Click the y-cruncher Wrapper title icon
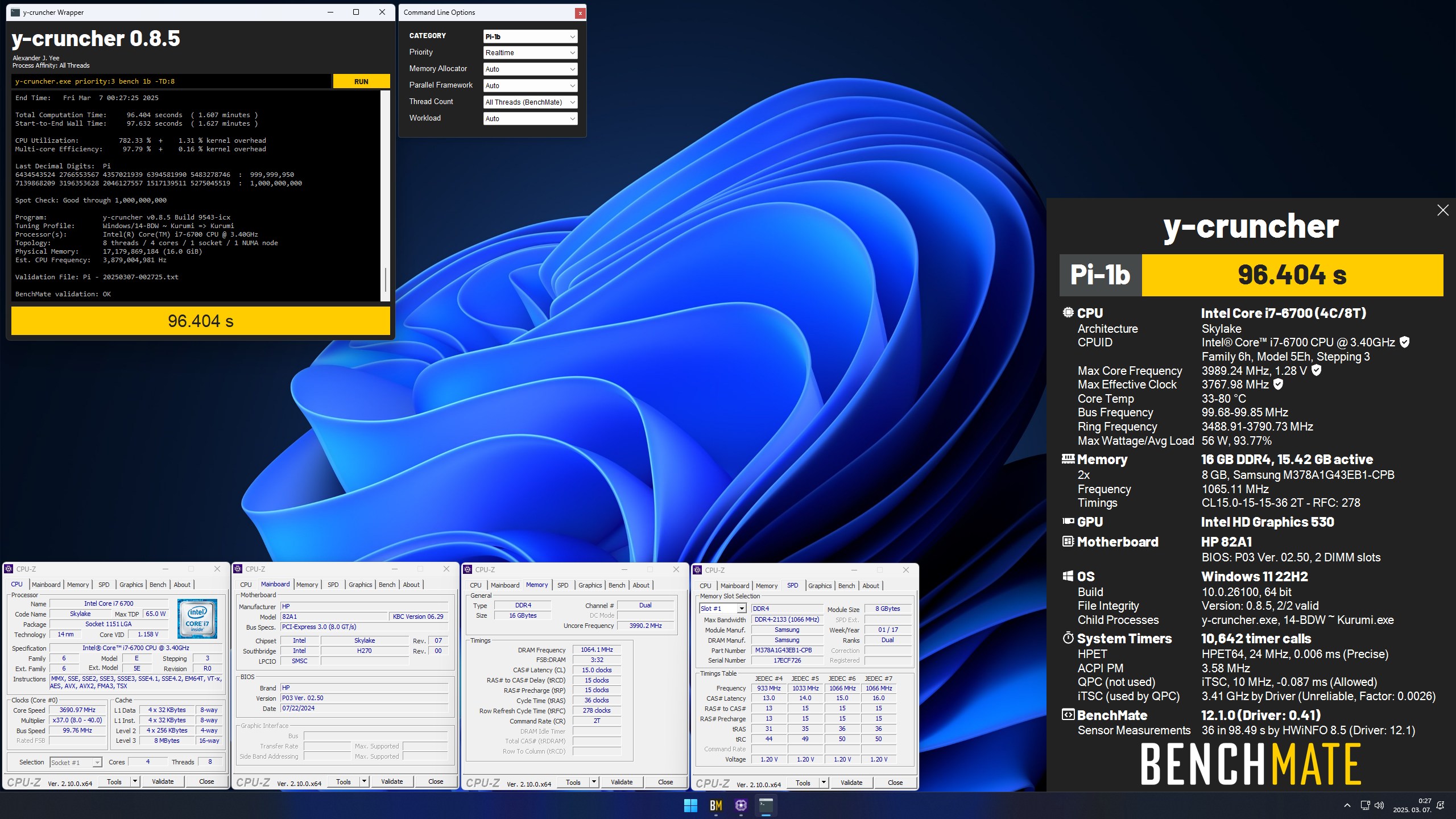This screenshot has width=1456, height=819. (x=15, y=12)
